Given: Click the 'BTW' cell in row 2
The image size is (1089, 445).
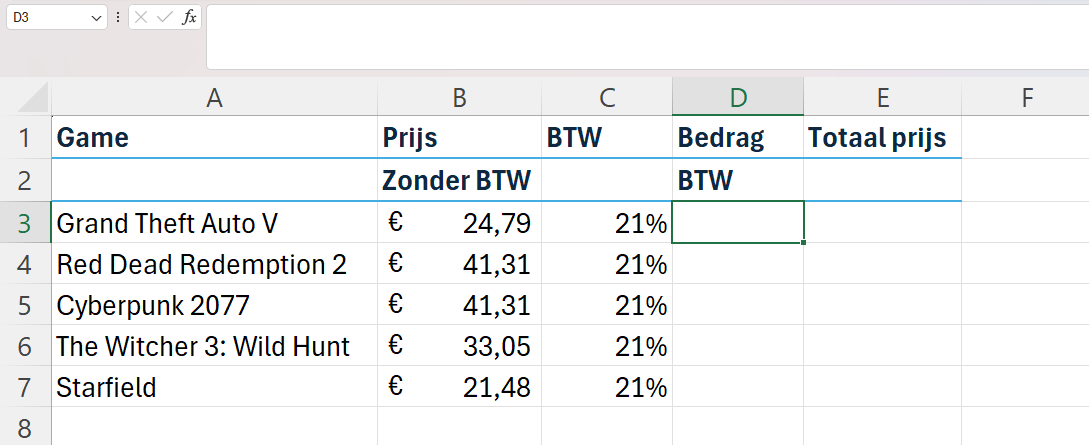Looking at the screenshot, I should click(738, 180).
